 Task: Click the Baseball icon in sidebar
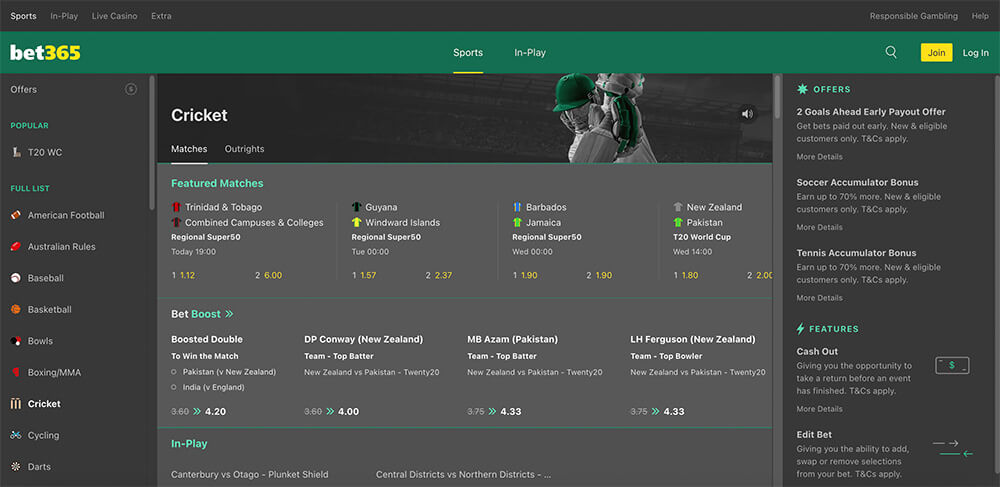click(16, 278)
